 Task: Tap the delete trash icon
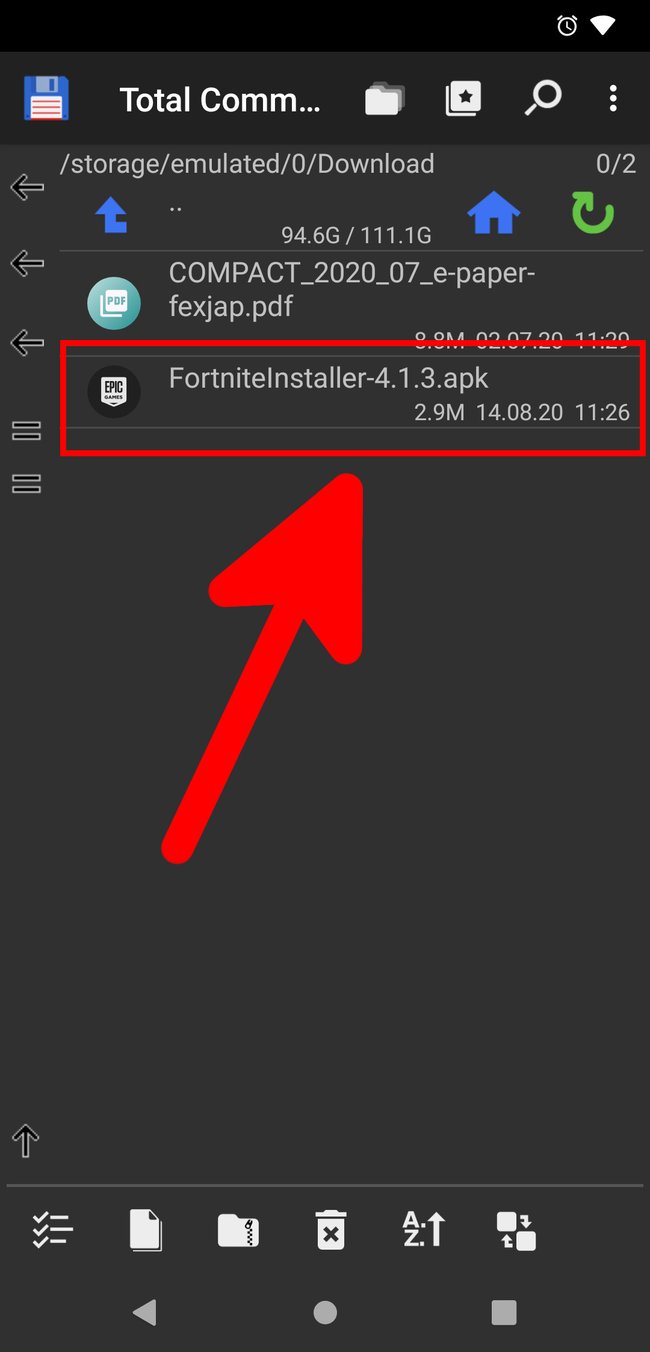331,1230
